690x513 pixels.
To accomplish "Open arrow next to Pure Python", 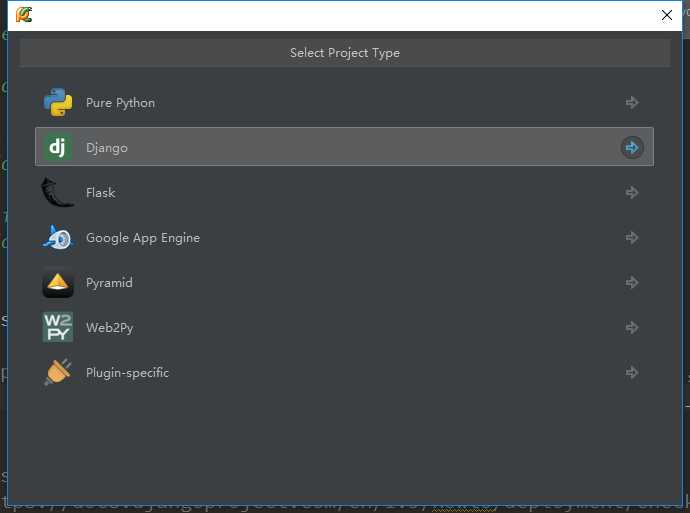I will (x=632, y=103).
